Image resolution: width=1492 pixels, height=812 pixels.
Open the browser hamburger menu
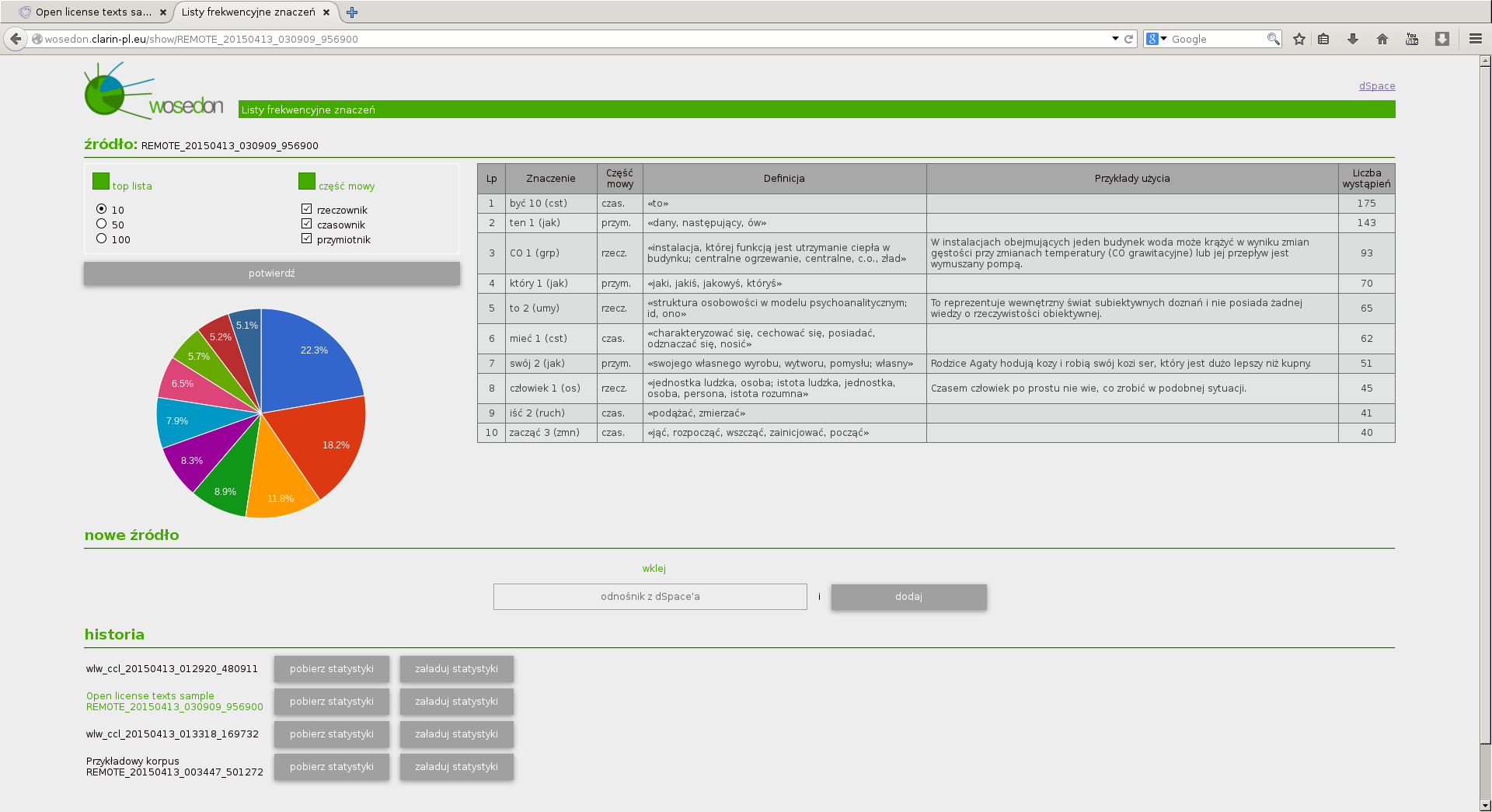[1475, 39]
